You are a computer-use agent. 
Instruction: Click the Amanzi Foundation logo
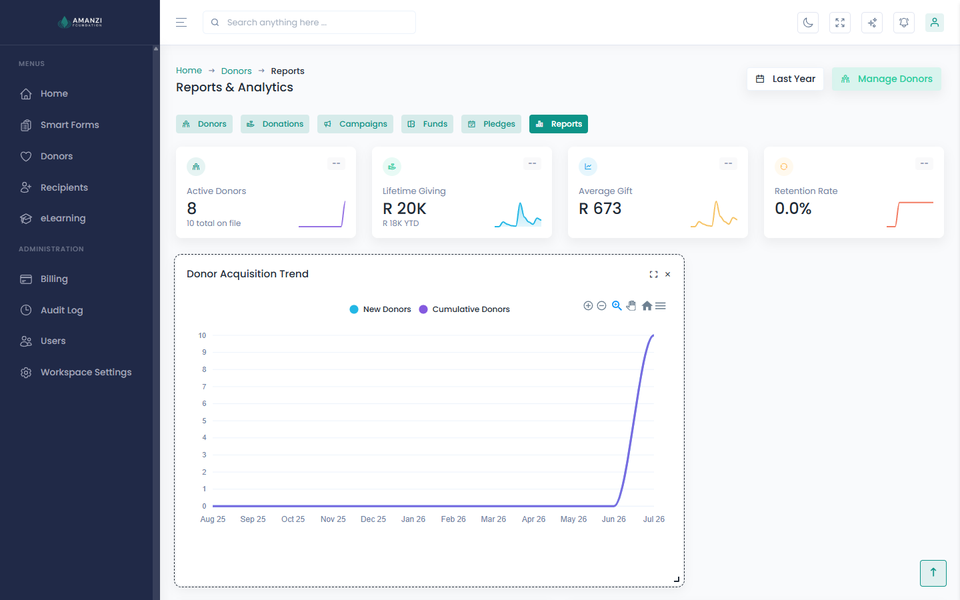pos(80,22)
